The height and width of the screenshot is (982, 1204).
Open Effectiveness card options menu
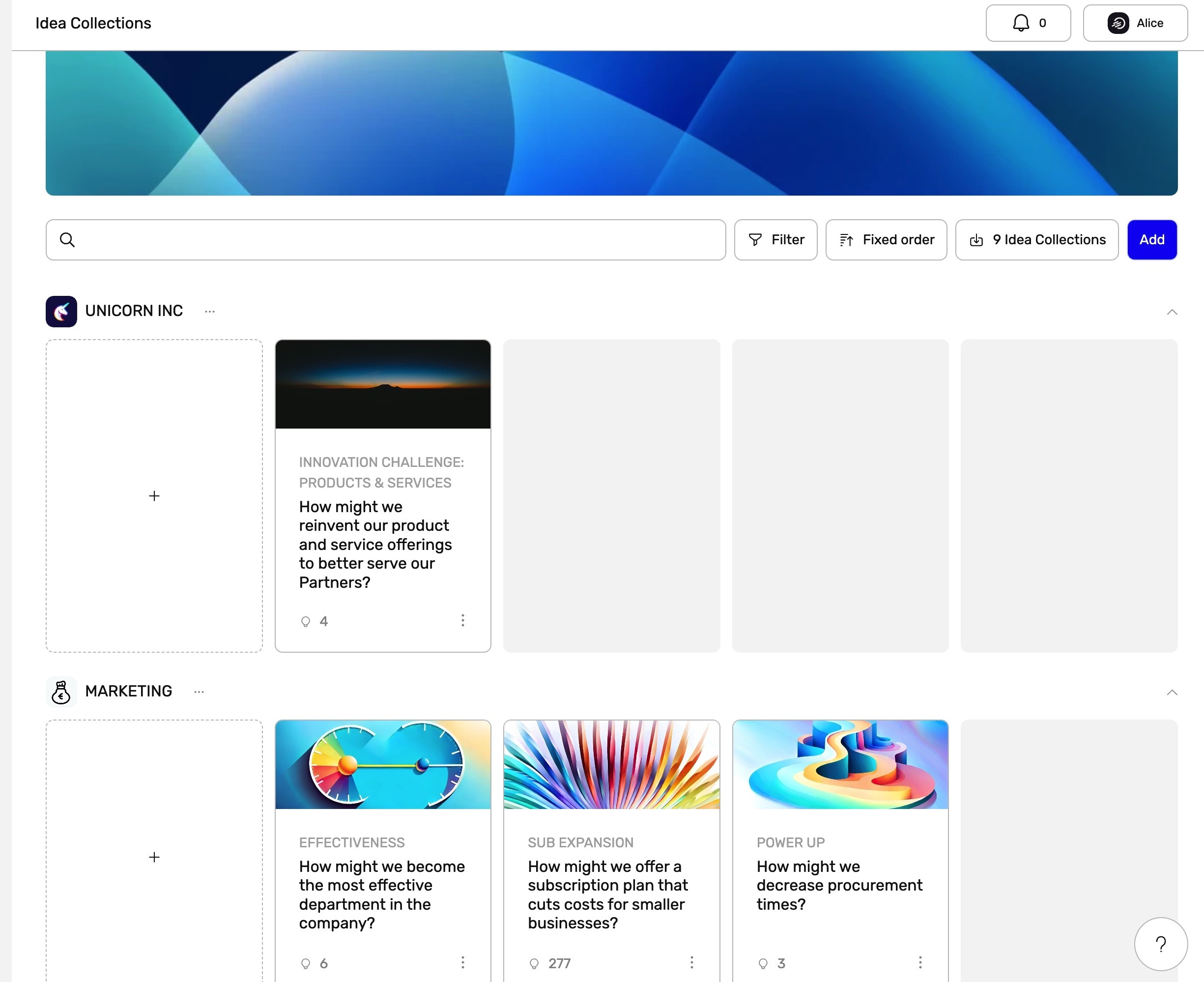click(x=462, y=962)
